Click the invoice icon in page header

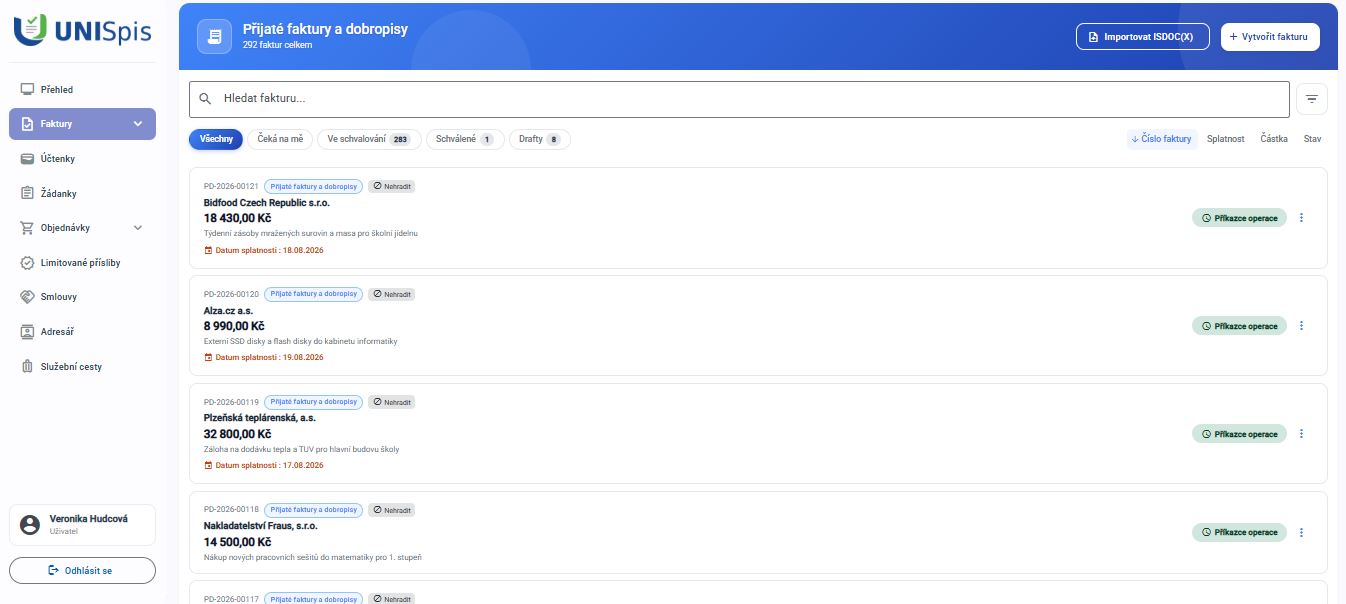click(x=213, y=36)
